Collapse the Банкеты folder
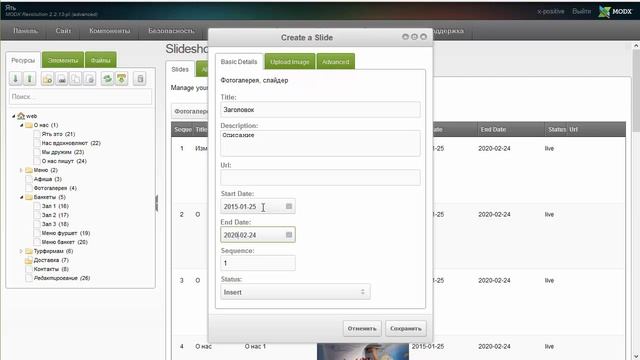This screenshot has height=360, width=640. click(21, 197)
